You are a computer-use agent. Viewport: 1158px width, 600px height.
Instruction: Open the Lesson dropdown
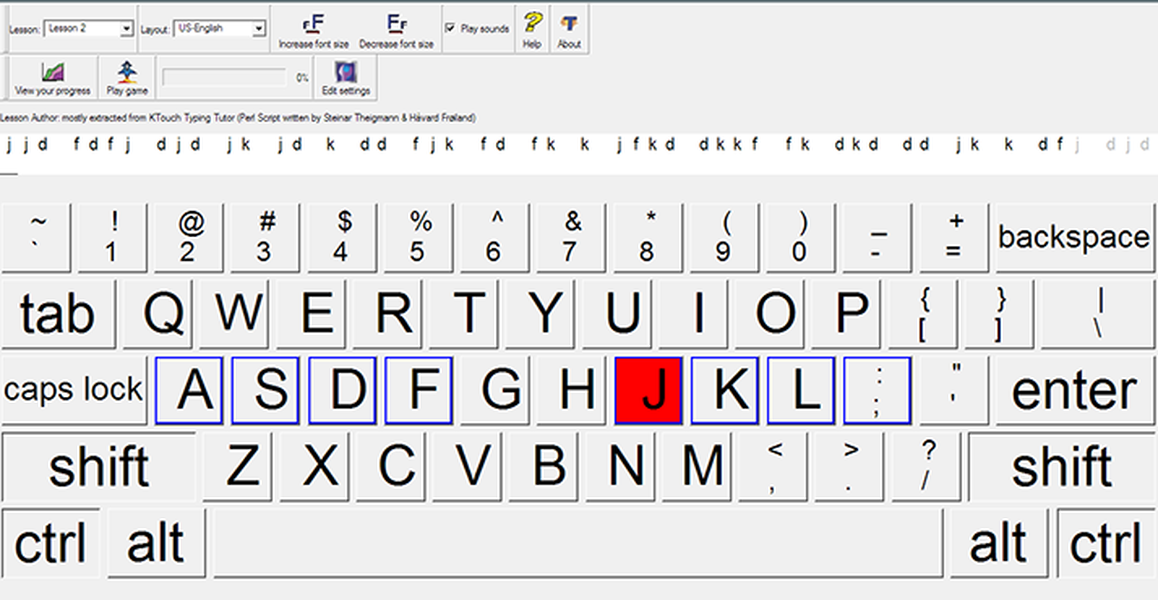point(89,29)
